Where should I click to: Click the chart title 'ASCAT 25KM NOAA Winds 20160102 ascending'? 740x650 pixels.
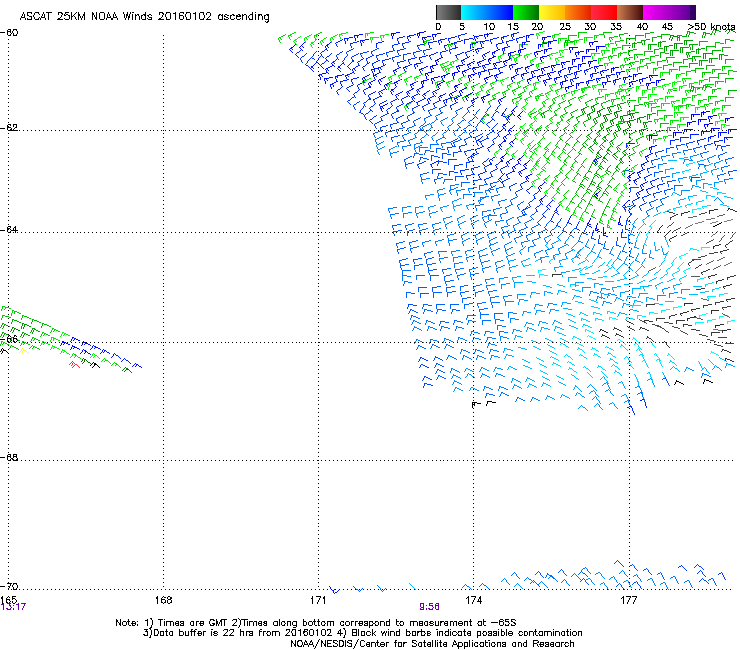[x=144, y=16]
